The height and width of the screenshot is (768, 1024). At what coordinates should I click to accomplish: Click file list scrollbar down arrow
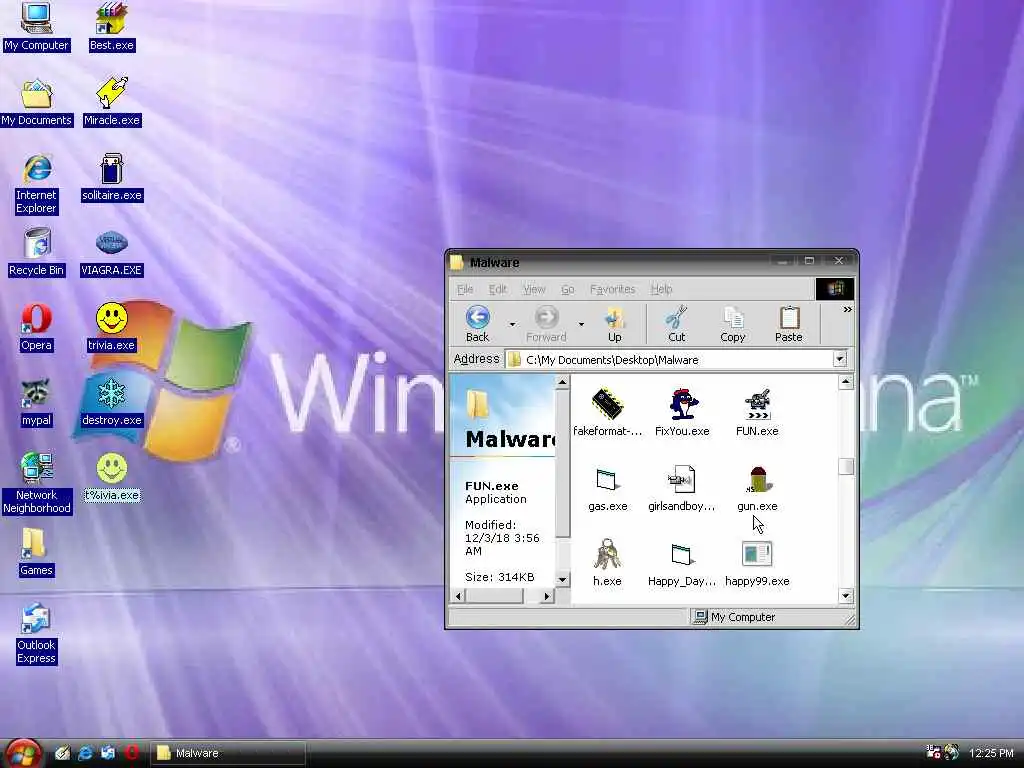tap(846, 595)
